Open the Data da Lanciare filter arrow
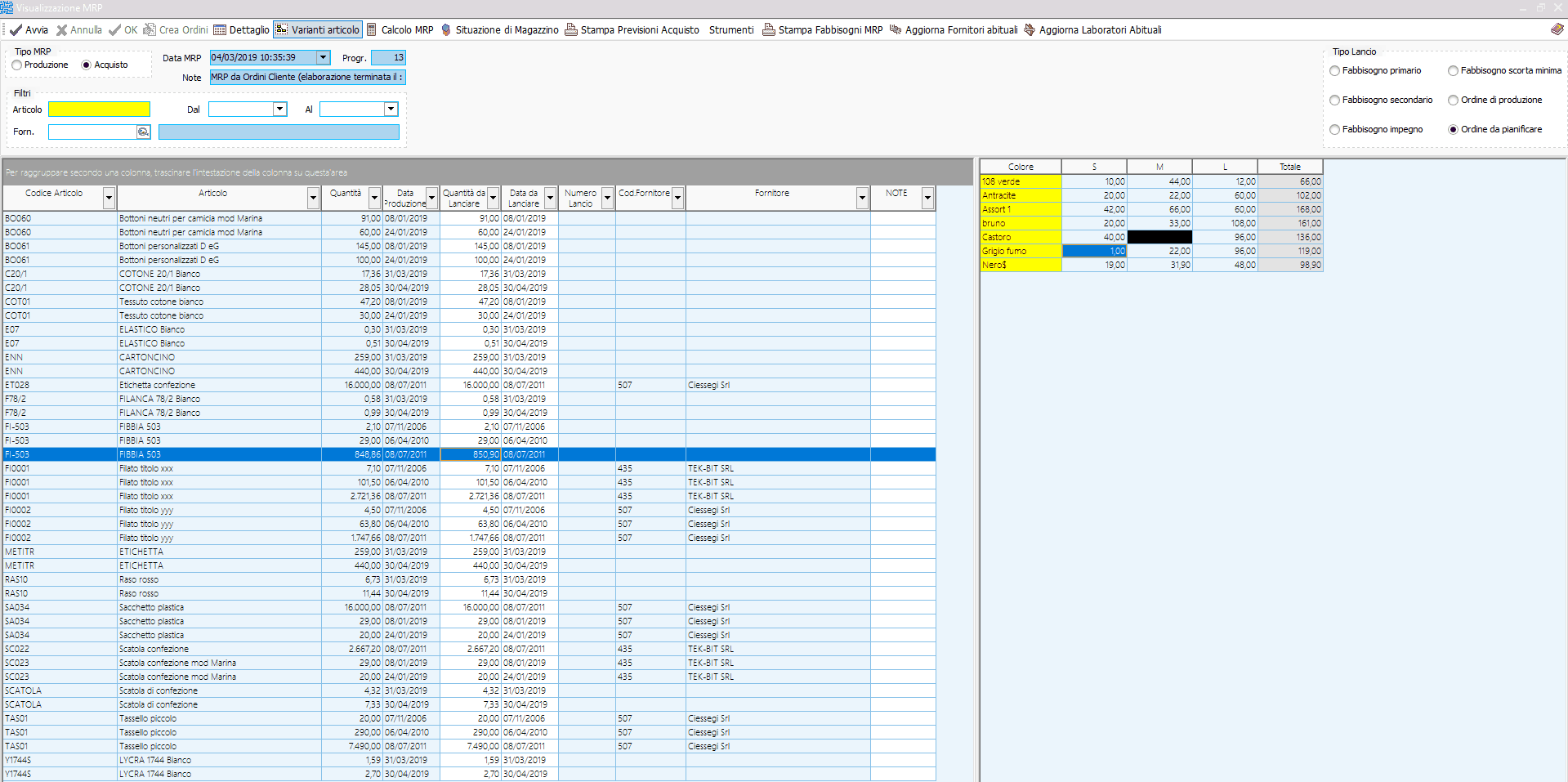Image resolution: width=1568 pixels, height=782 pixels. pyautogui.click(x=551, y=198)
